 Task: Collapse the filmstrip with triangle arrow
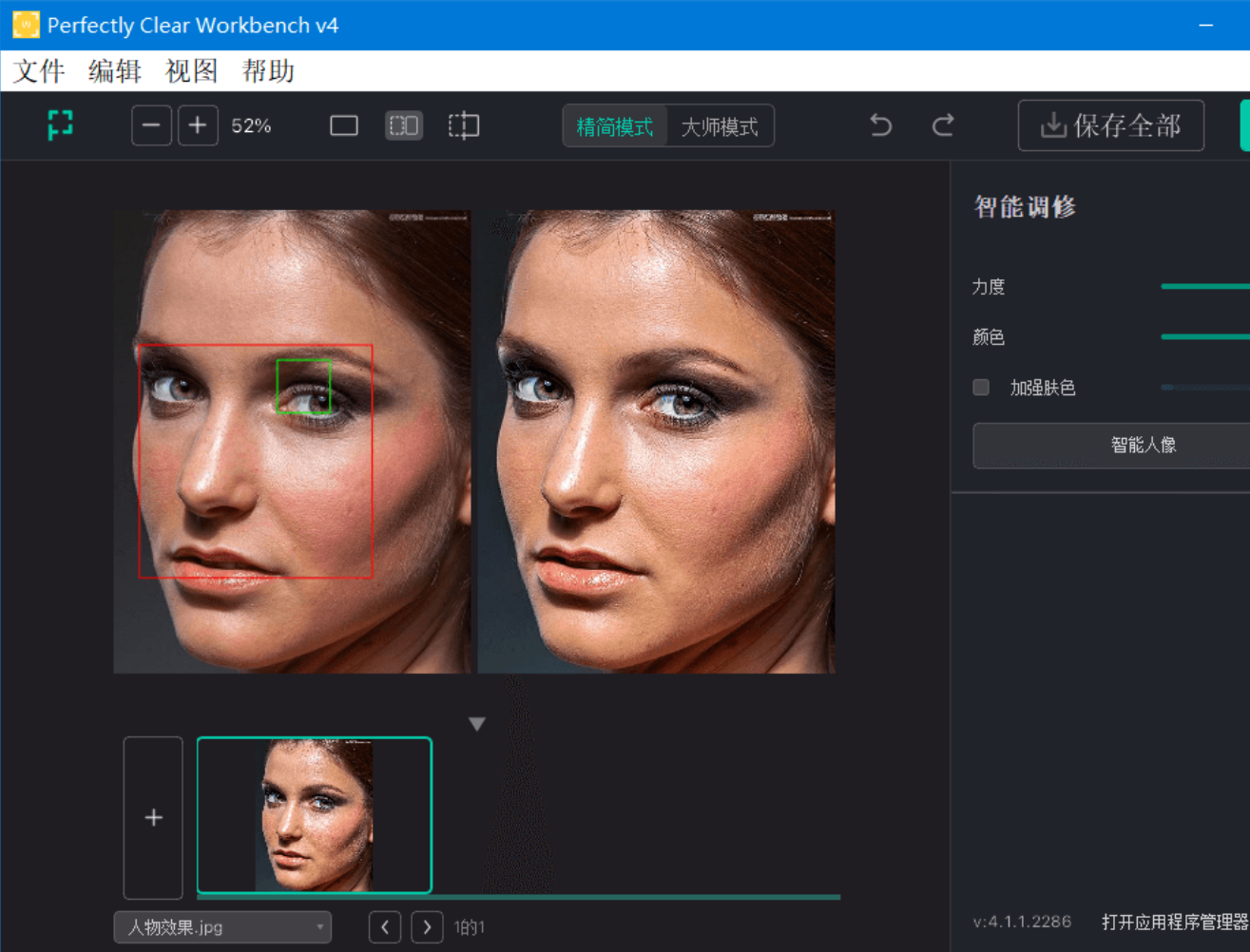click(x=477, y=724)
